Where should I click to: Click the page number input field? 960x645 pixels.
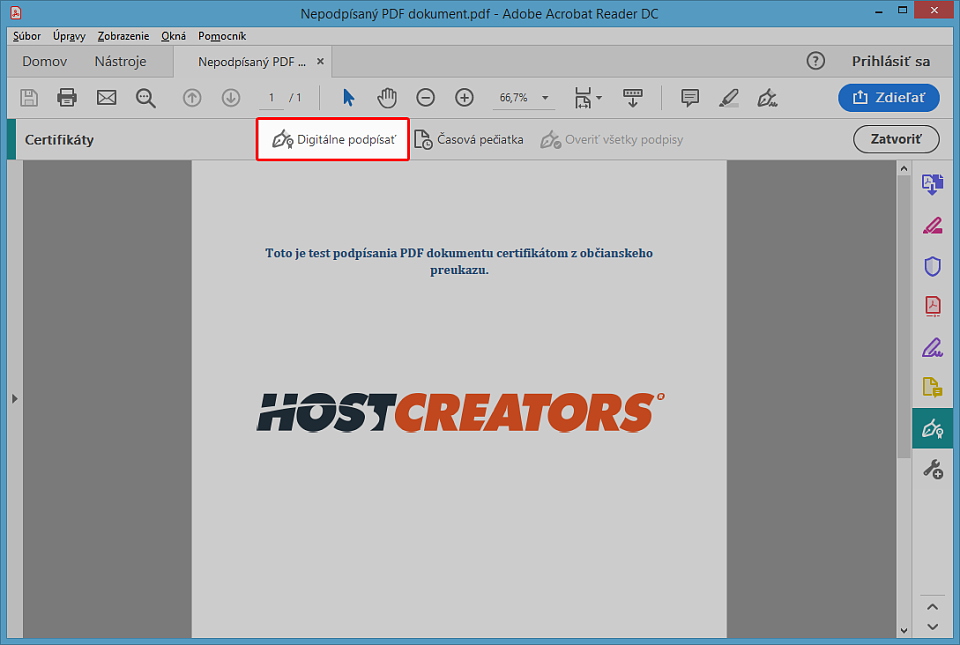click(x=271, y=97)
